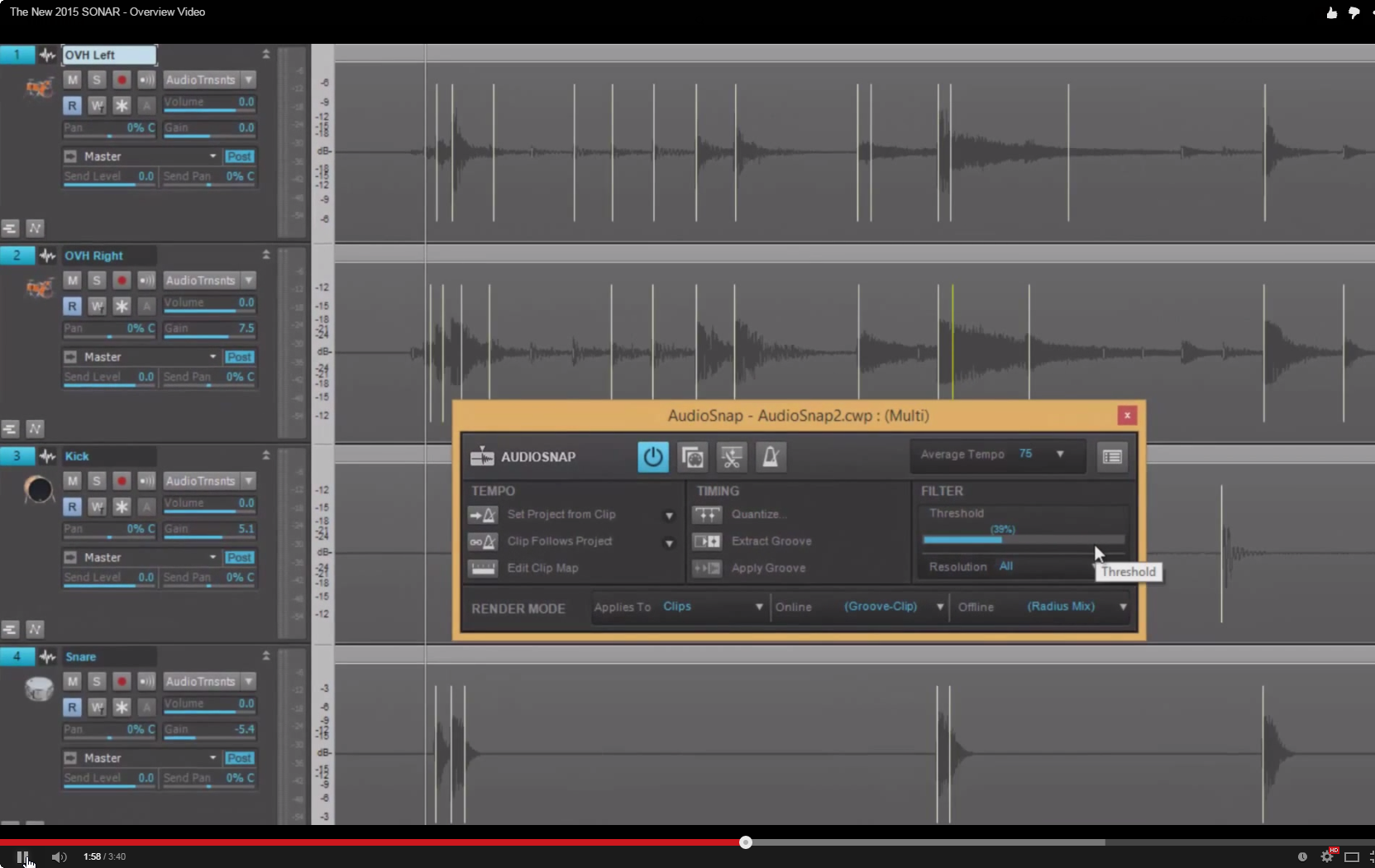Solo the Kick track
Image resolution: width=1375 pixels, height=868 pixels.
pyautogui.click(x=97, y=480)
